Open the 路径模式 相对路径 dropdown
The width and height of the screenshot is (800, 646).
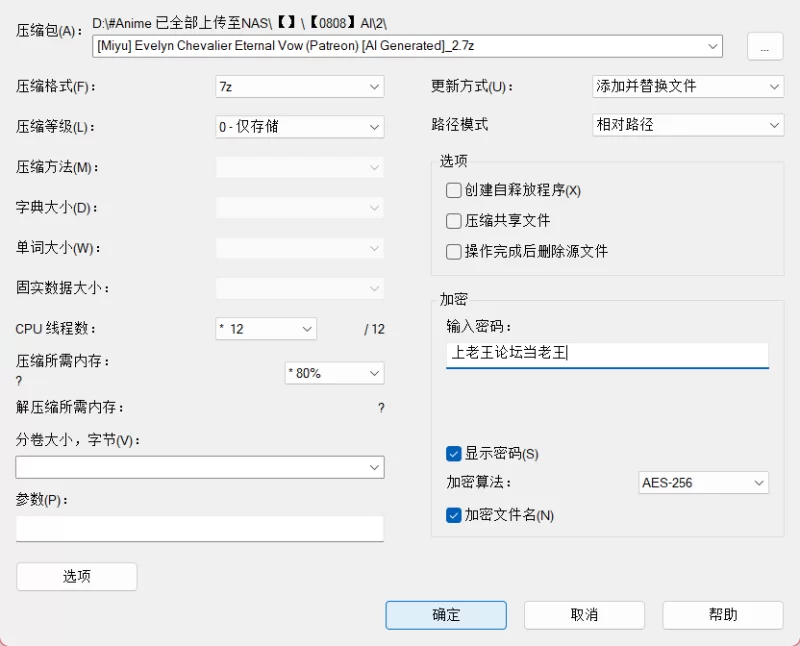pyautogui.click(x=688, y=125)
